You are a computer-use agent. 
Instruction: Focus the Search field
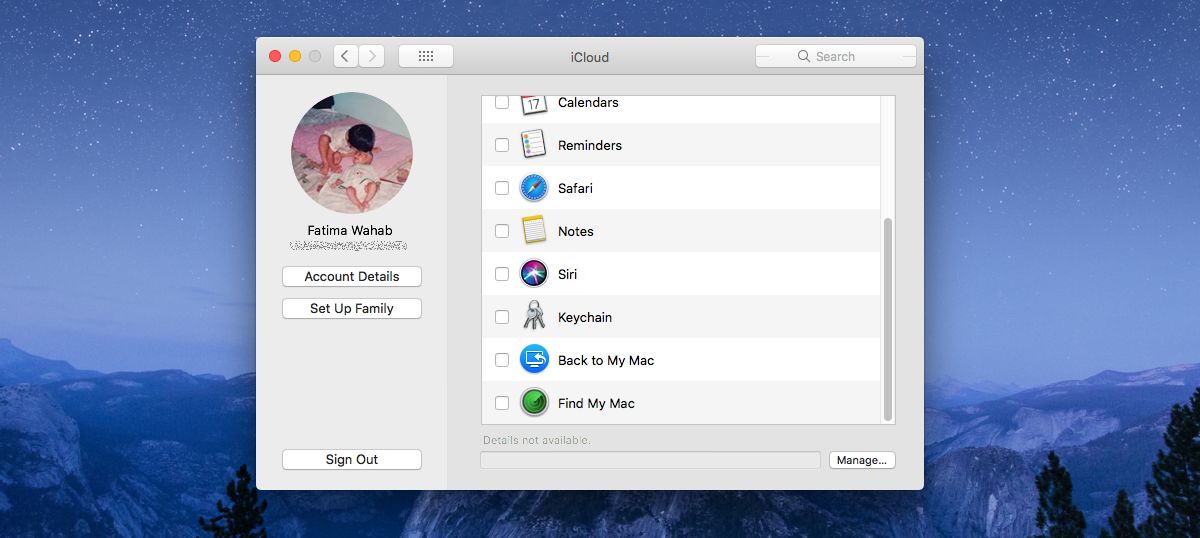[836, 57]
